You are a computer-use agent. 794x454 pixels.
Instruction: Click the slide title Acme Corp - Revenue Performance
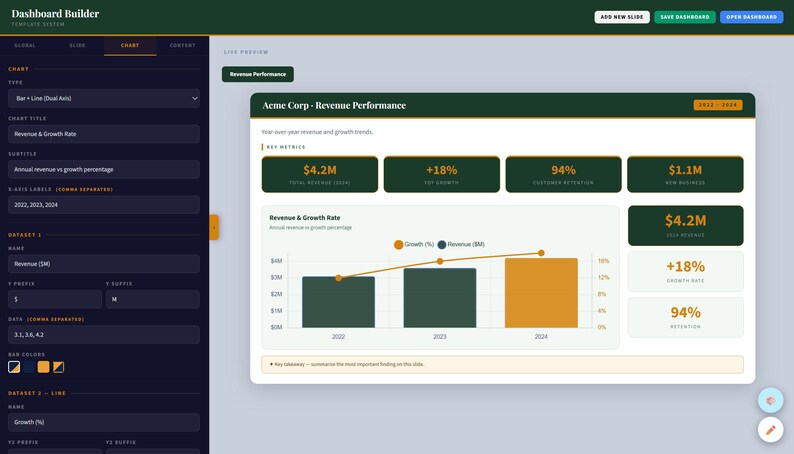[334, 105]
